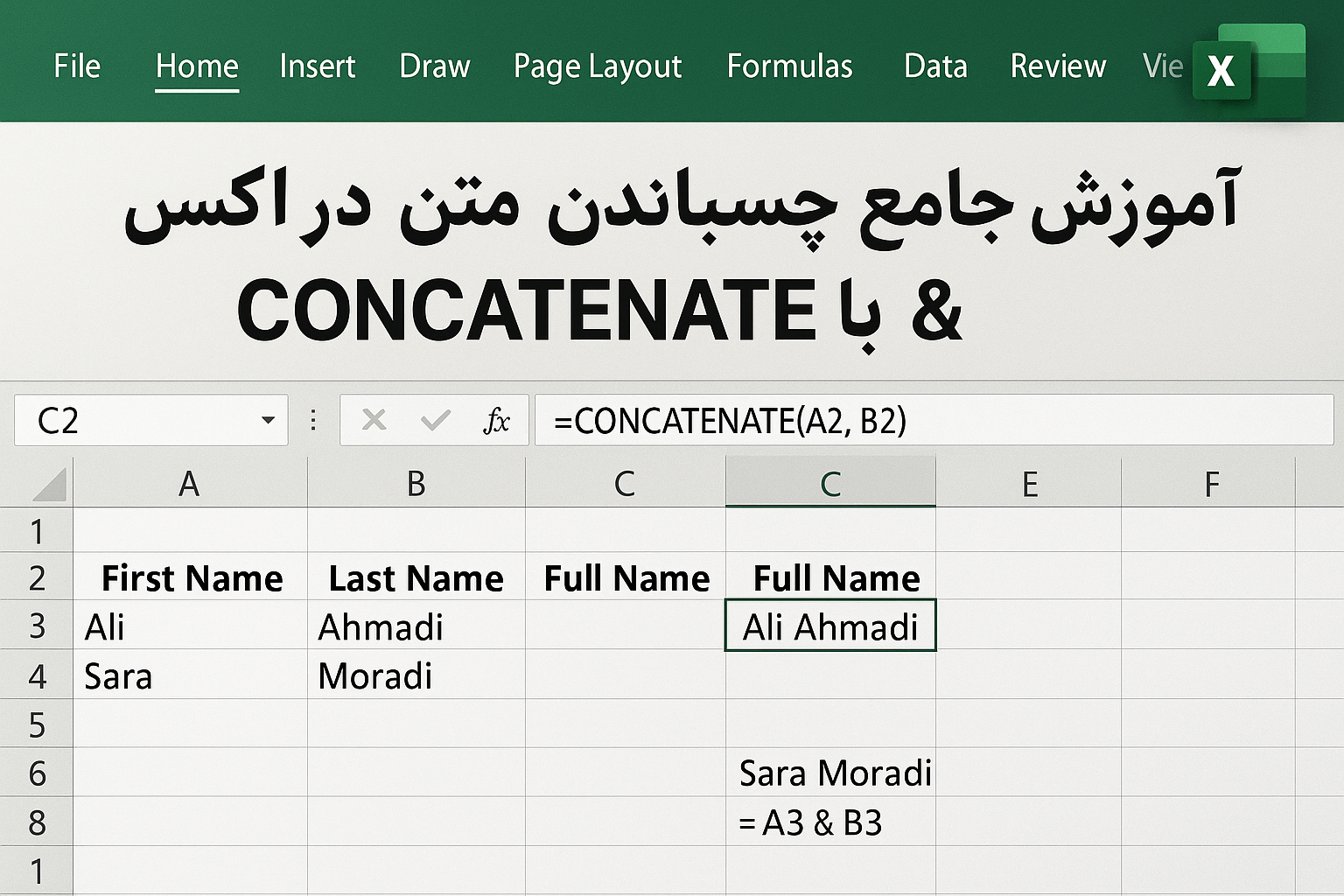Open the Data ribbon tab
This screenshot has width=1344, height=896.
[x=935, y=66]
